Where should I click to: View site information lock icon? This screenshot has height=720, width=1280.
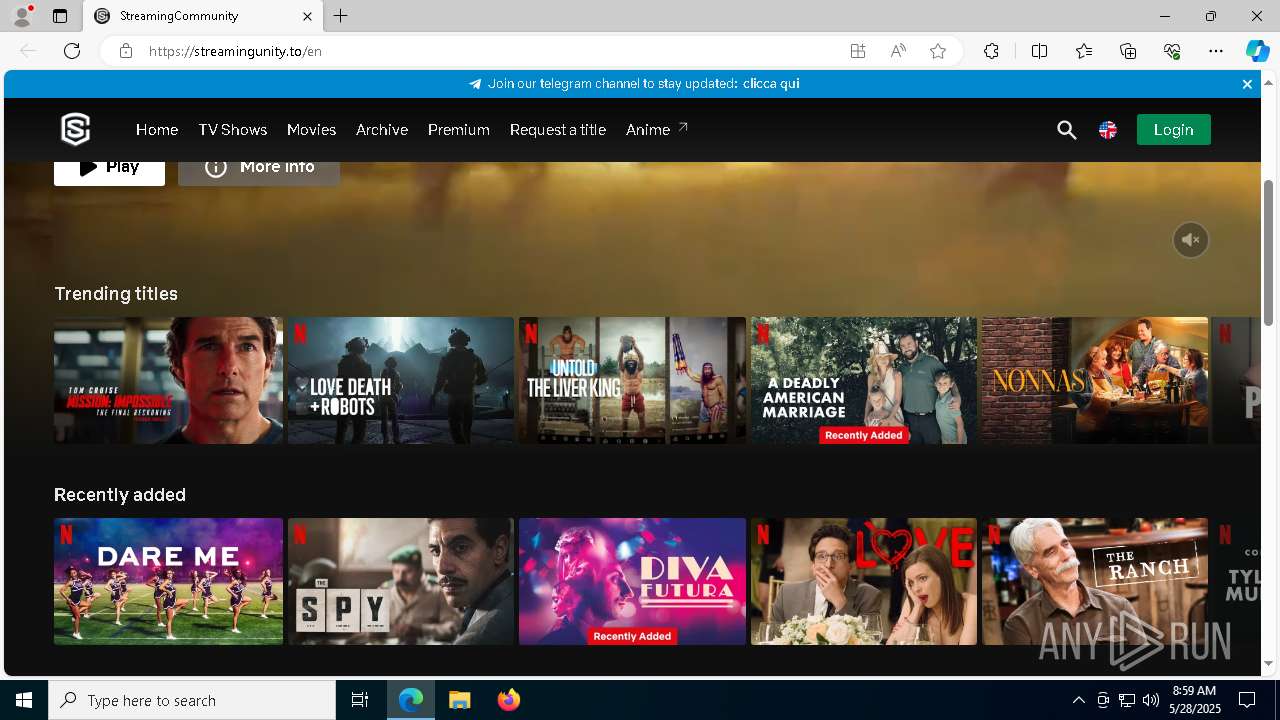click(126, 51)
